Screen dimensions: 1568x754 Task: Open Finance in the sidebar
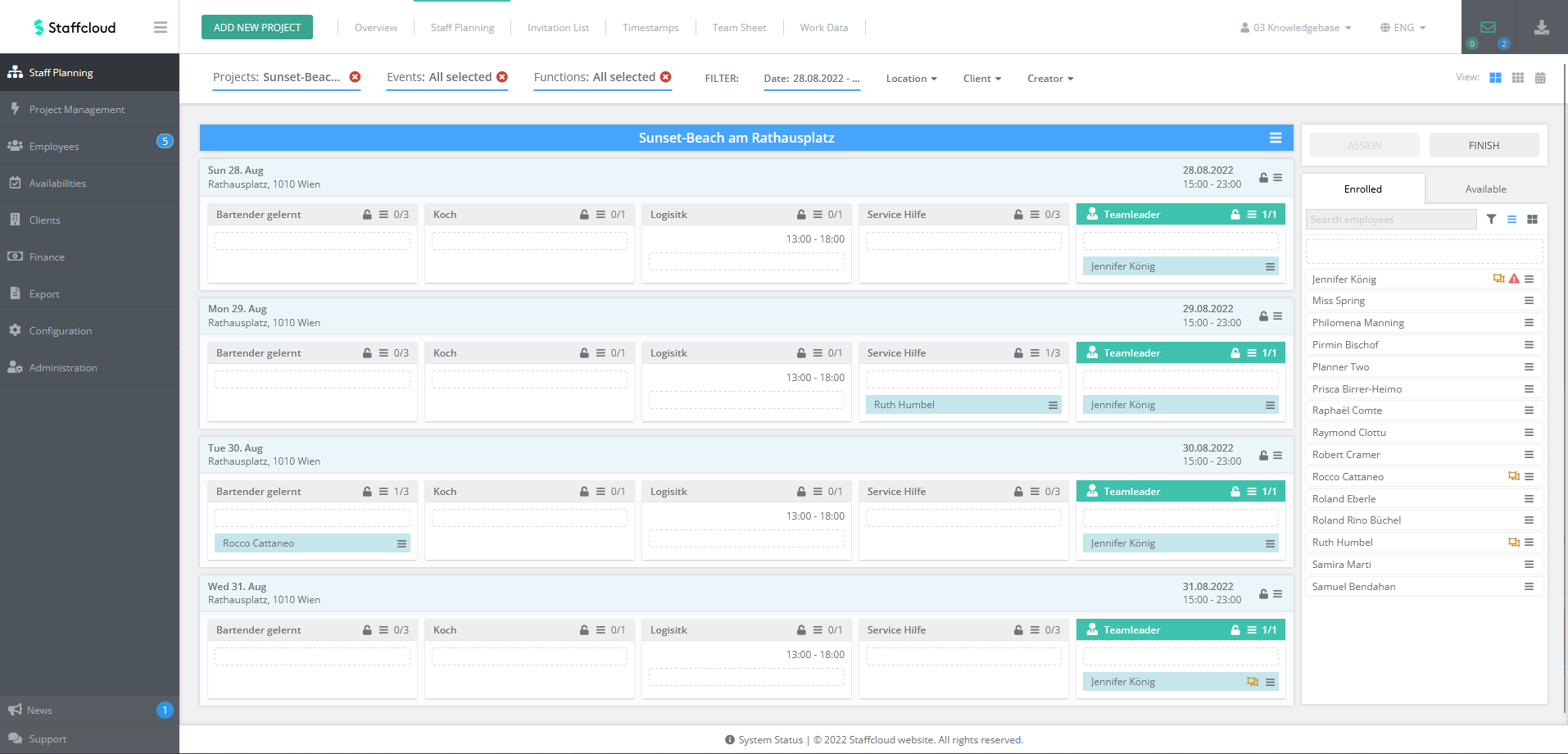89,257
